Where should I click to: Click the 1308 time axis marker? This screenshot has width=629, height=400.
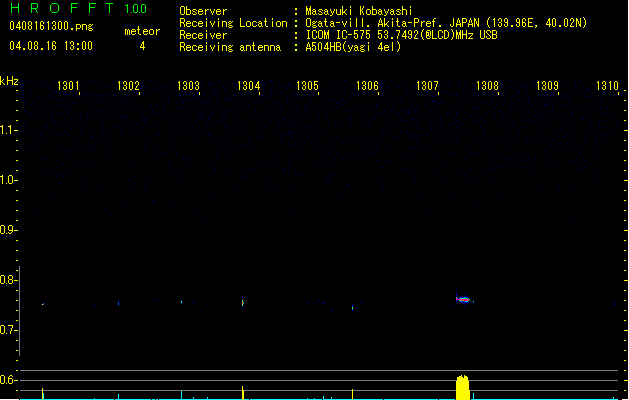pos(487,85)
